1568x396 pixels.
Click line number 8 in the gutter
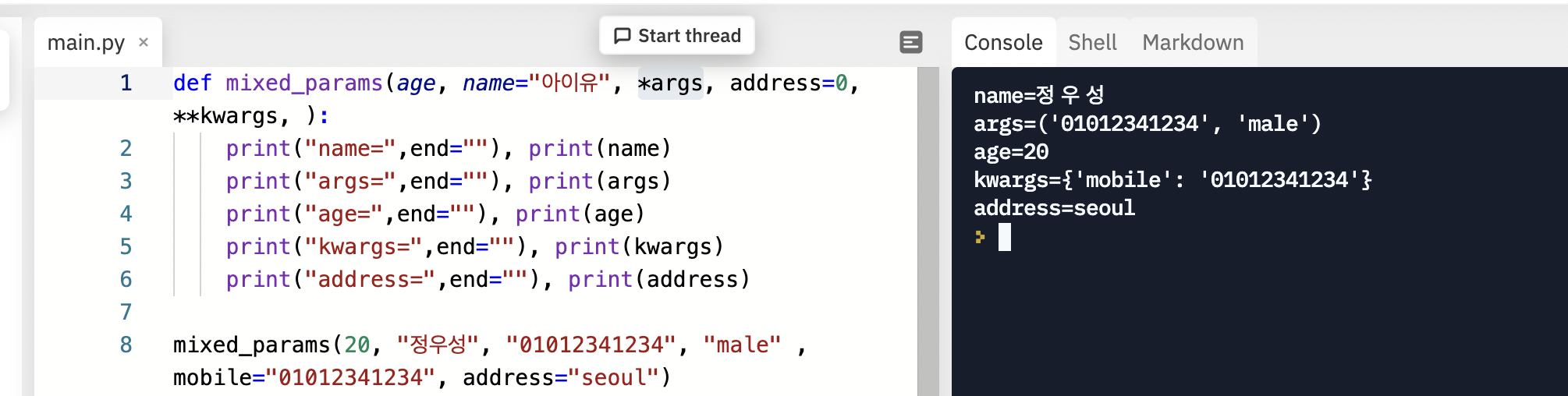click(126, 345)
